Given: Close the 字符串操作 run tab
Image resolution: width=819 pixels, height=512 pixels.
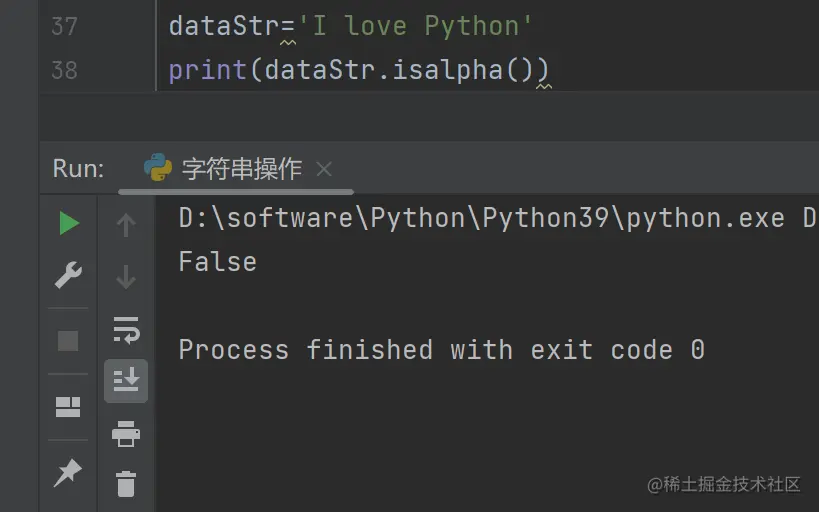Looking at the screenshot, I should pyautogui.click(x=323, y=169).
